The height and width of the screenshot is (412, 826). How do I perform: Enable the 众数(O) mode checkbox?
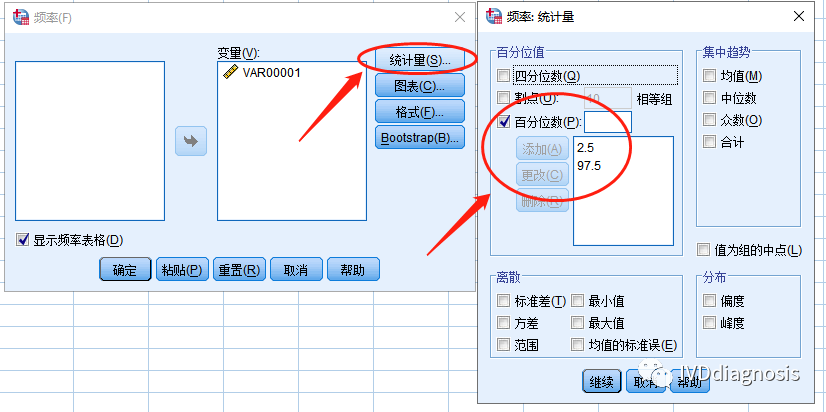click(x=709, y=120)
